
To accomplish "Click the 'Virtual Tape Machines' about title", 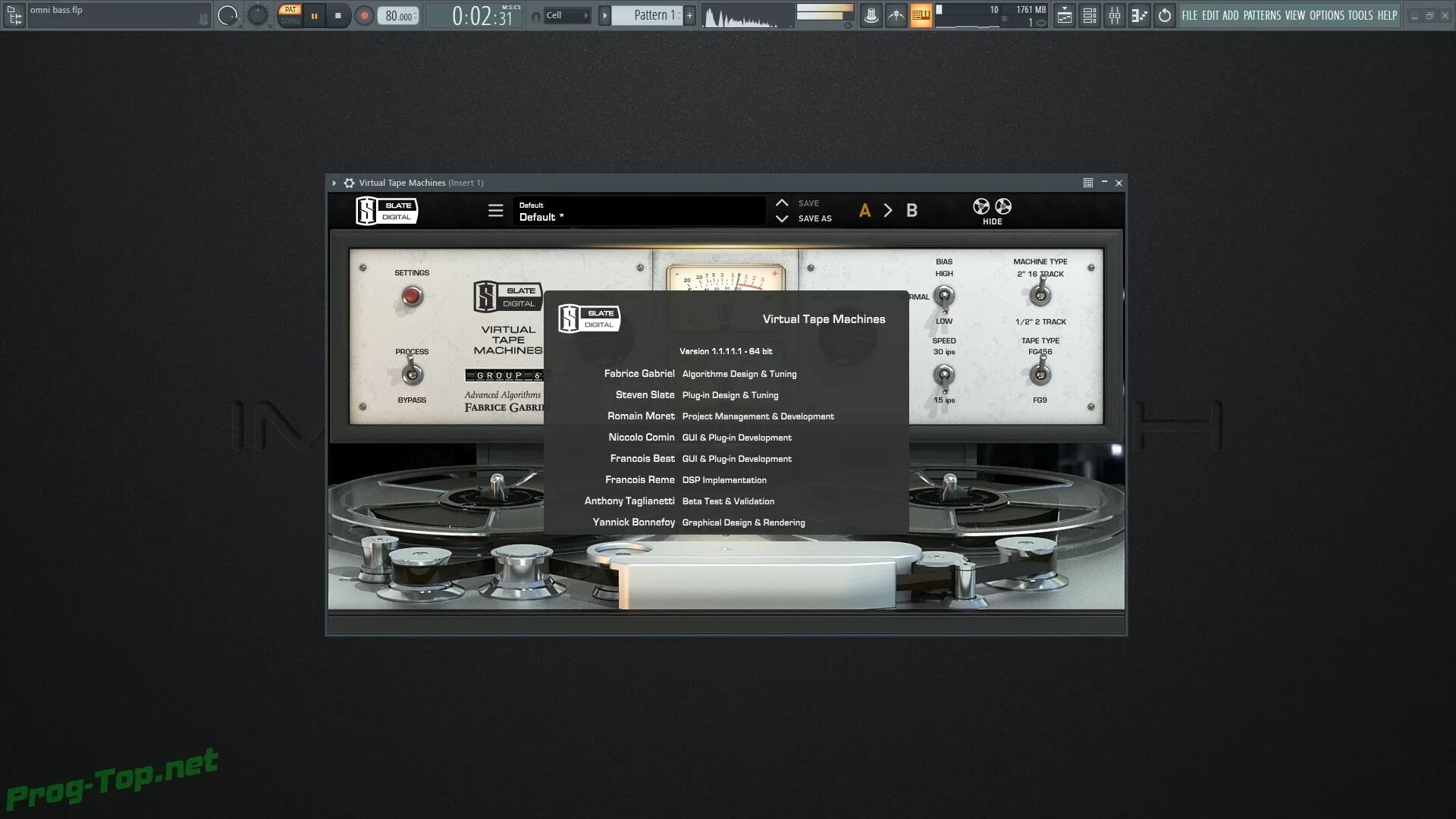I will (x=824, y=319).
